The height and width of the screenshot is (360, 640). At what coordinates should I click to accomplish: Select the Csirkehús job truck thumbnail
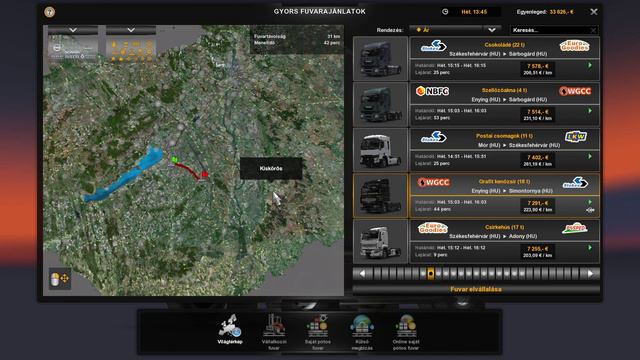click(x=380, y=241)
